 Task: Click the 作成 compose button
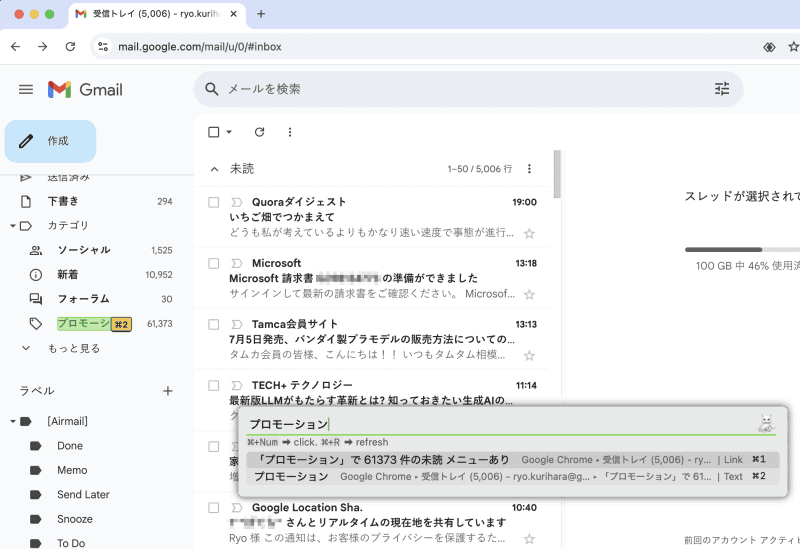click(x=51, y=141)
